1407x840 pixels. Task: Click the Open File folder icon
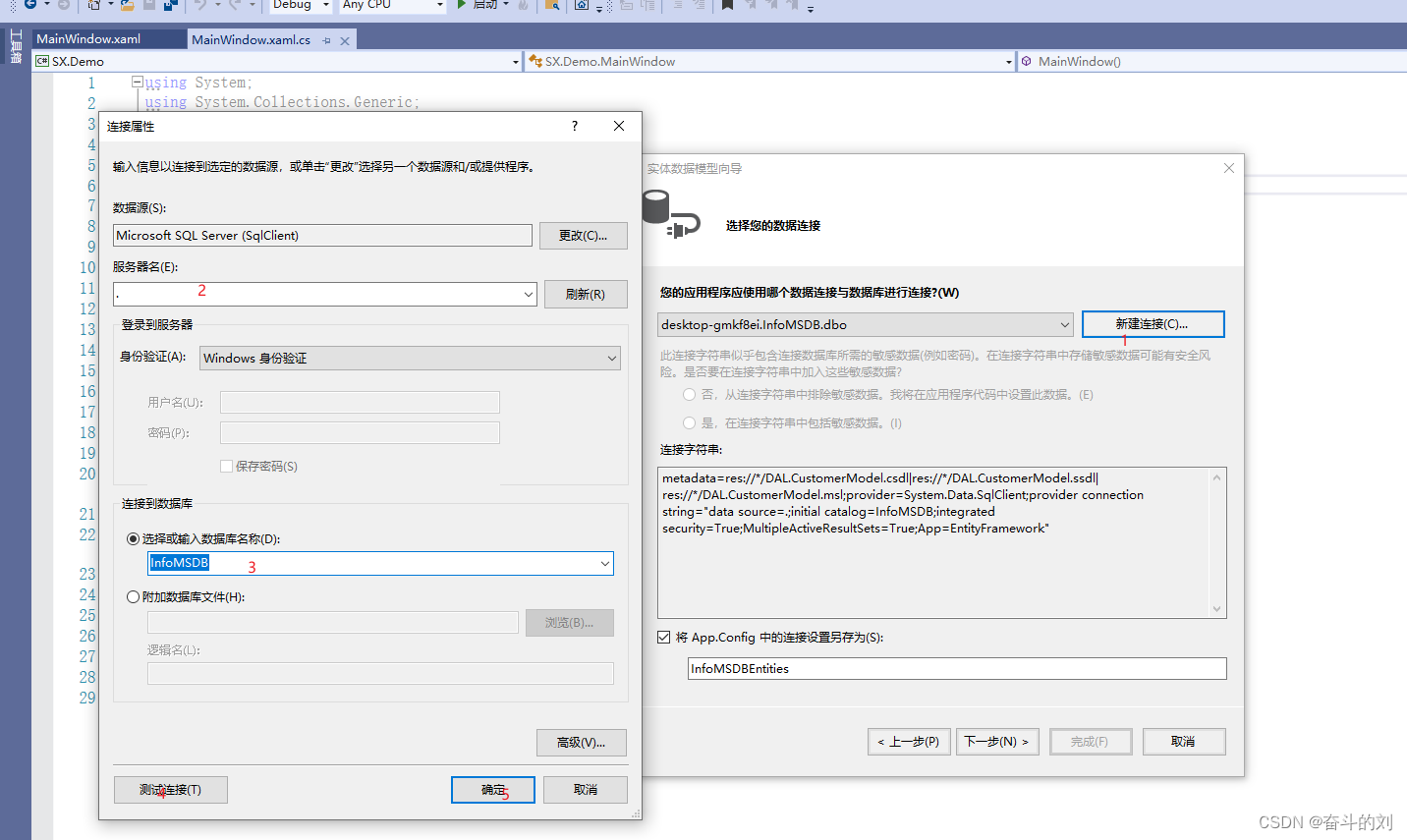pyautogui.click(x=126, y=8)
